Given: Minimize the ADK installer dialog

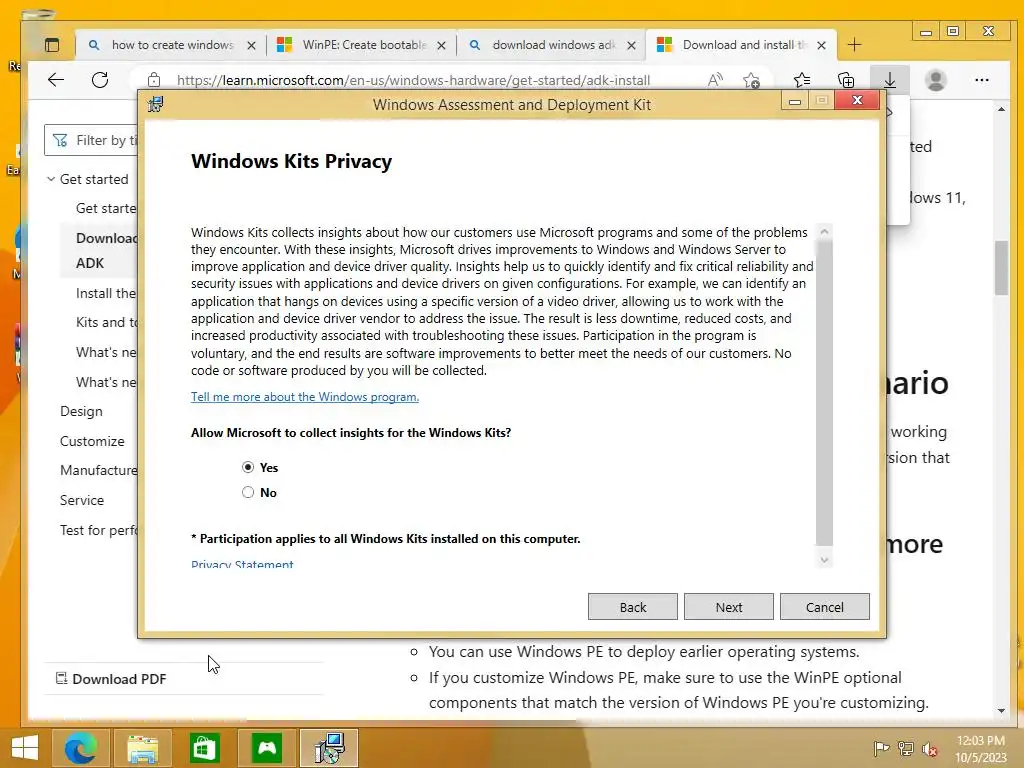Looking at the screenshot, I should 795,101.
